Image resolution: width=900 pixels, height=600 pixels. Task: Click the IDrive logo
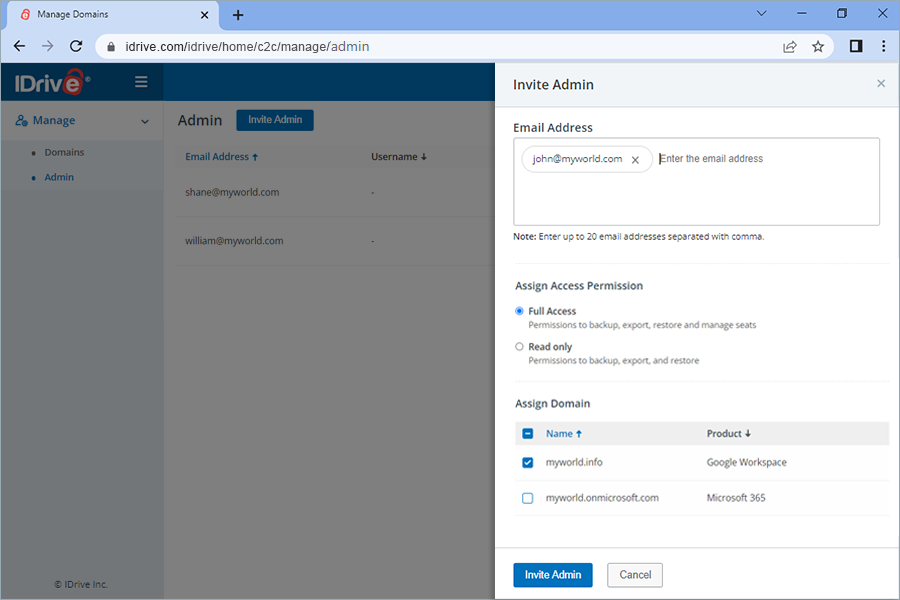point(52,83)
